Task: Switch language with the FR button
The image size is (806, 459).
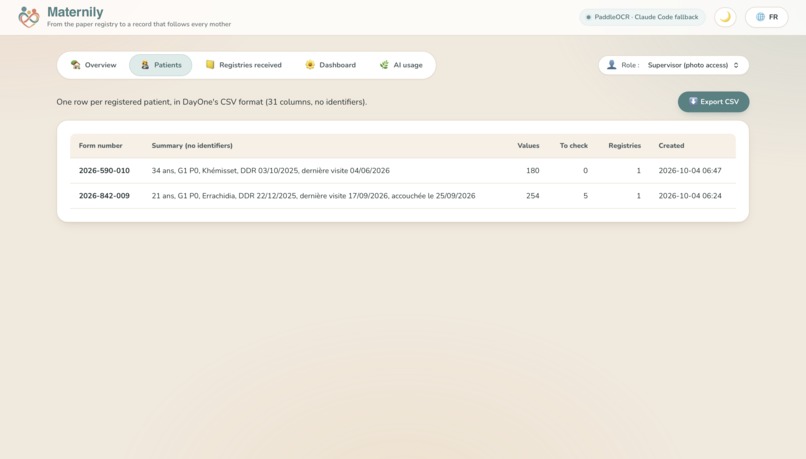Action: [766, 17]
